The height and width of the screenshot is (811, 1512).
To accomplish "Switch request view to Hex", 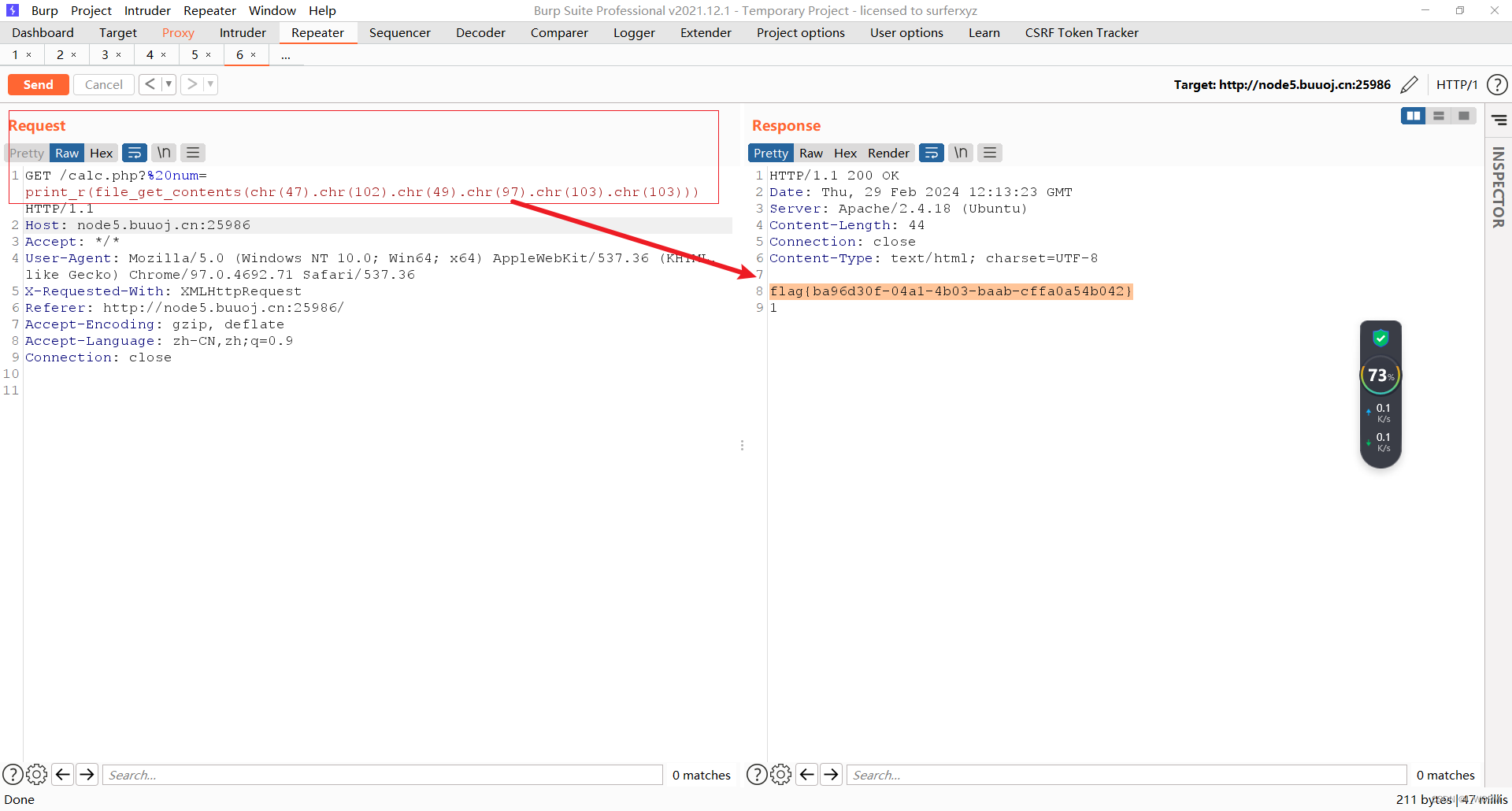I will pos(101,153).
